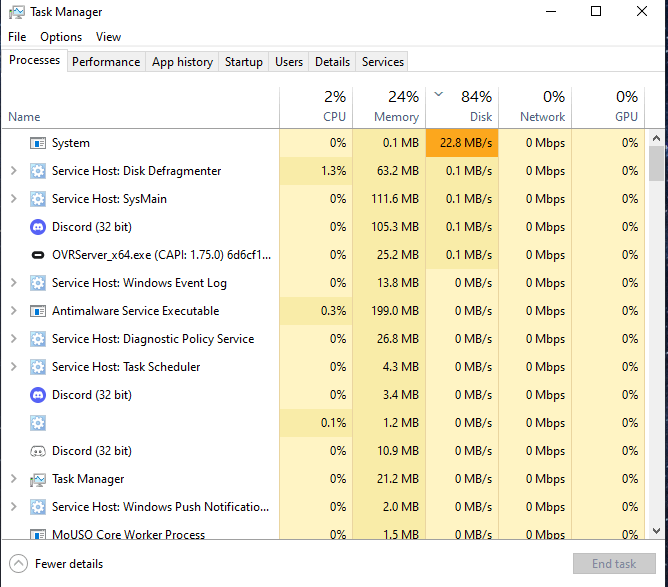
Task: Sort by the CPU column header
Action: pyautogui.click(x=316, y=108)
